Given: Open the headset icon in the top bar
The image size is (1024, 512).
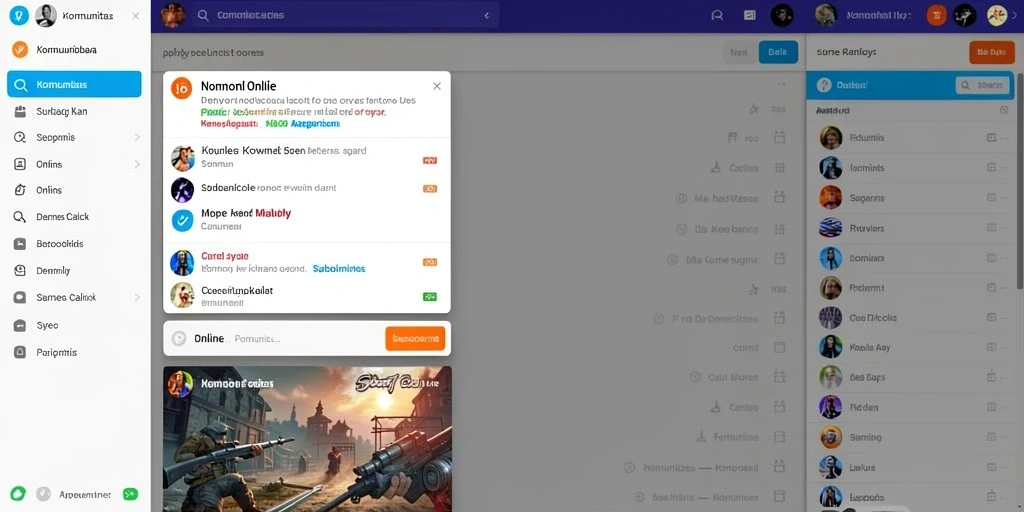Looking at the screenshot, I should [717, 16].
